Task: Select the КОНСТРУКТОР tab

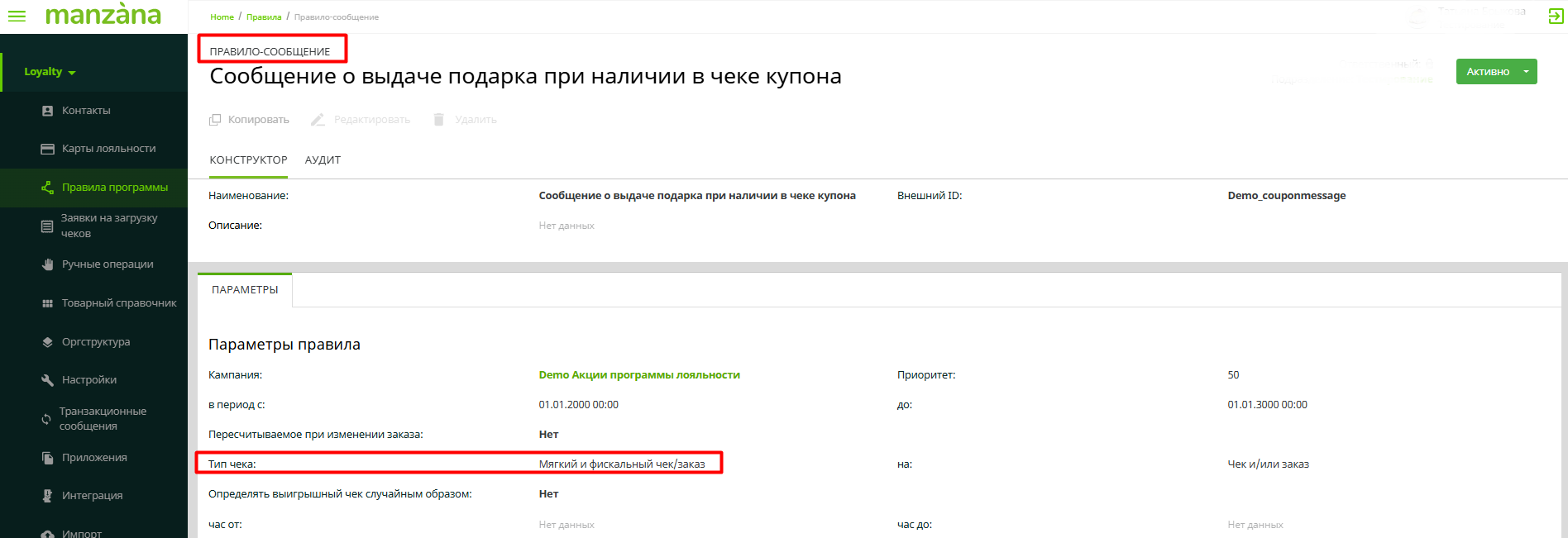Action: [248, 160]
